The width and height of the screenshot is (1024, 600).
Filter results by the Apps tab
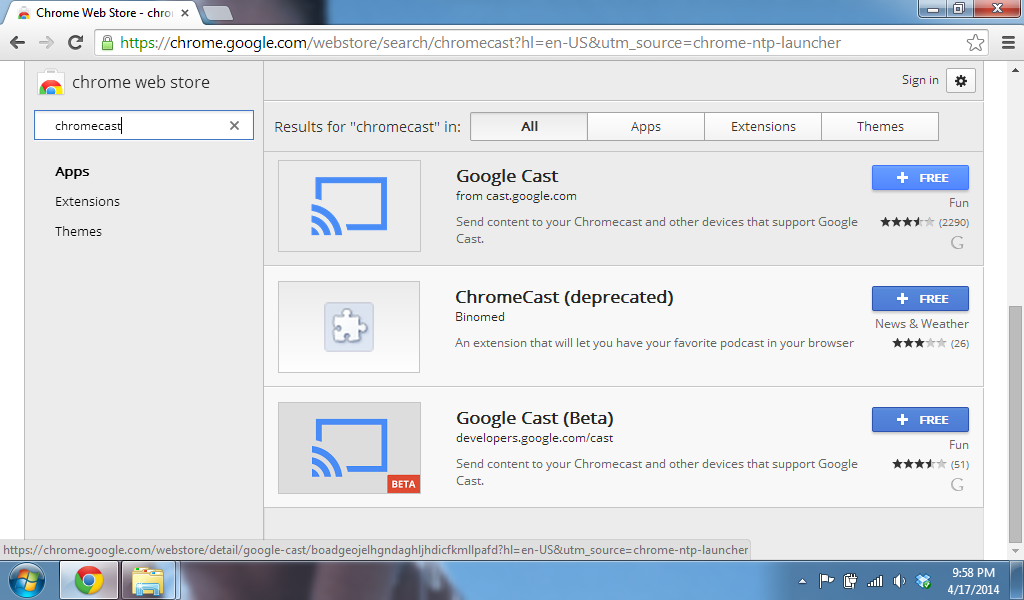click(x=646, y=127)
